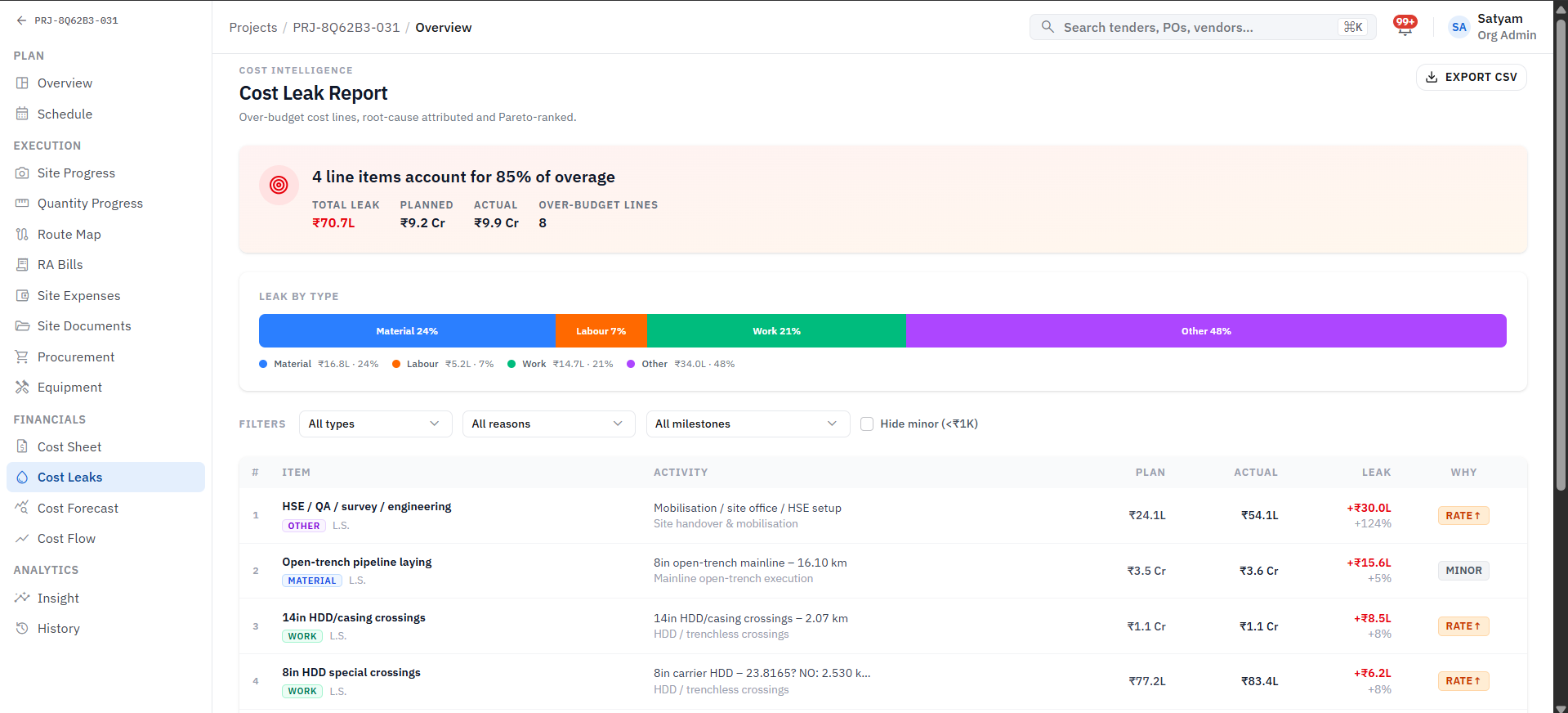Image resolution: width=1568 pixels, height=713 pixels.
Task: Click the search tenders, POs, vendors field
Action: [x=1203, y=27]
